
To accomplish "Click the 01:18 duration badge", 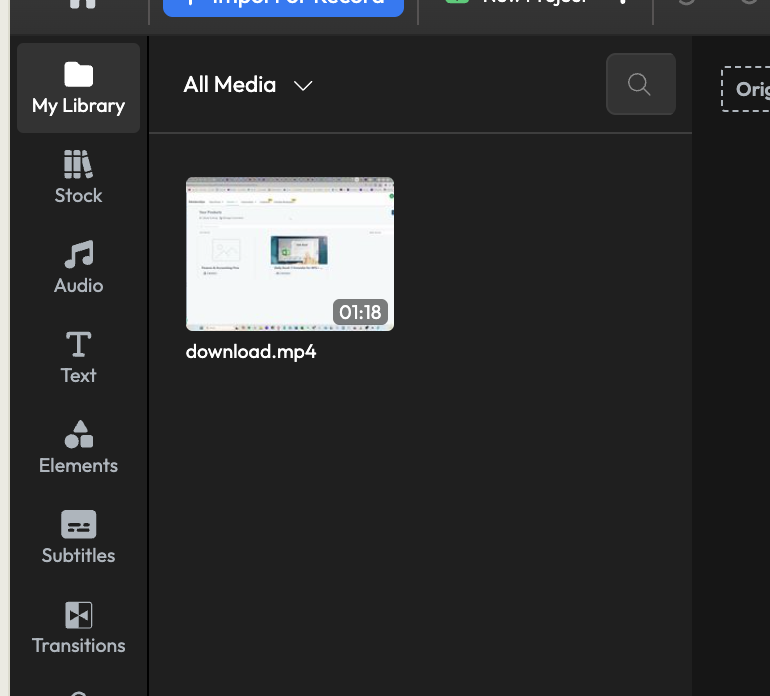I will coord(361,312).
